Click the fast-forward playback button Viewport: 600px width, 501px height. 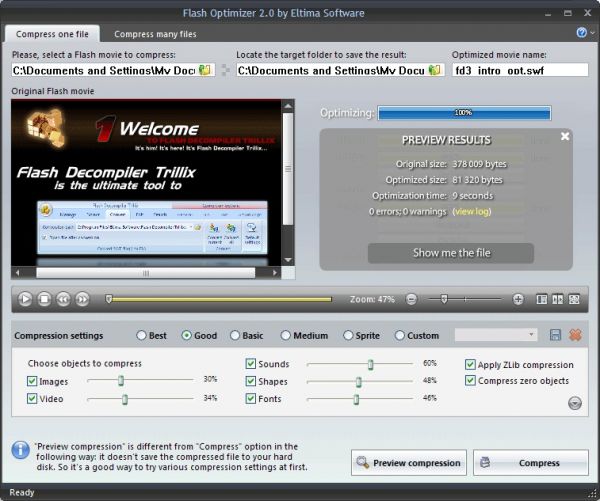pos(82,299)
